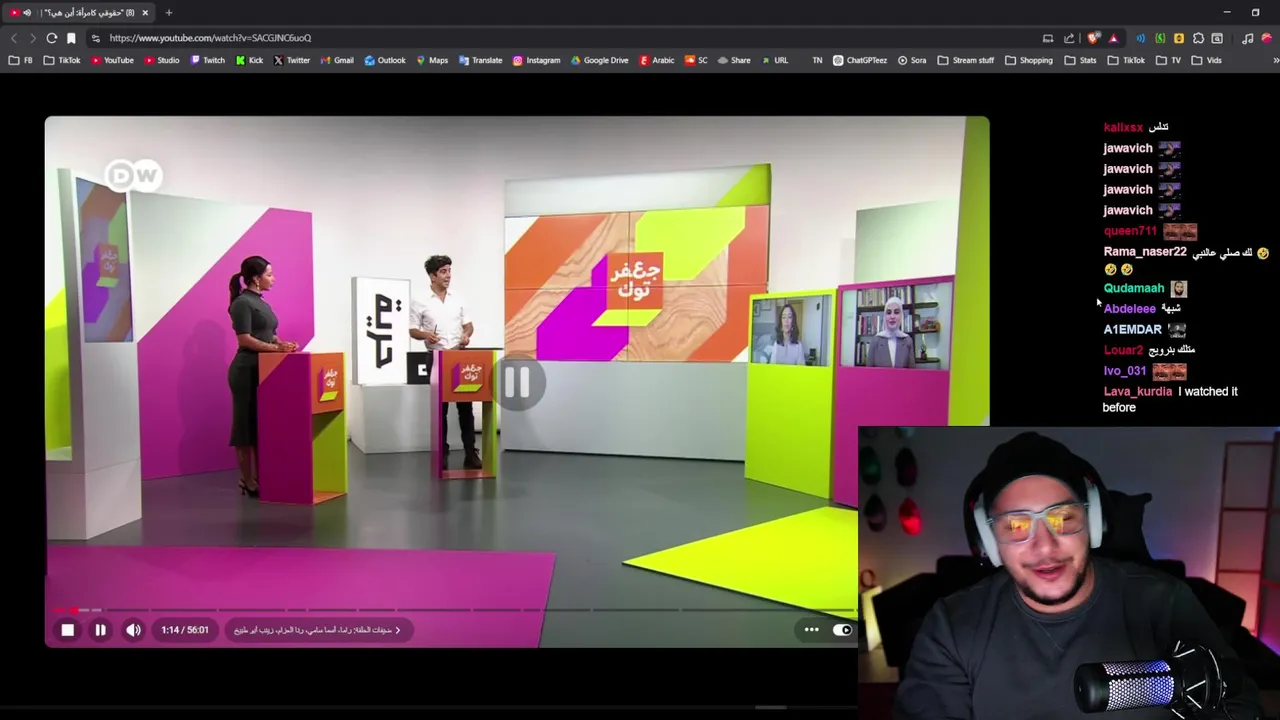Click chat username Rama_naser22

coord(1145,252)
